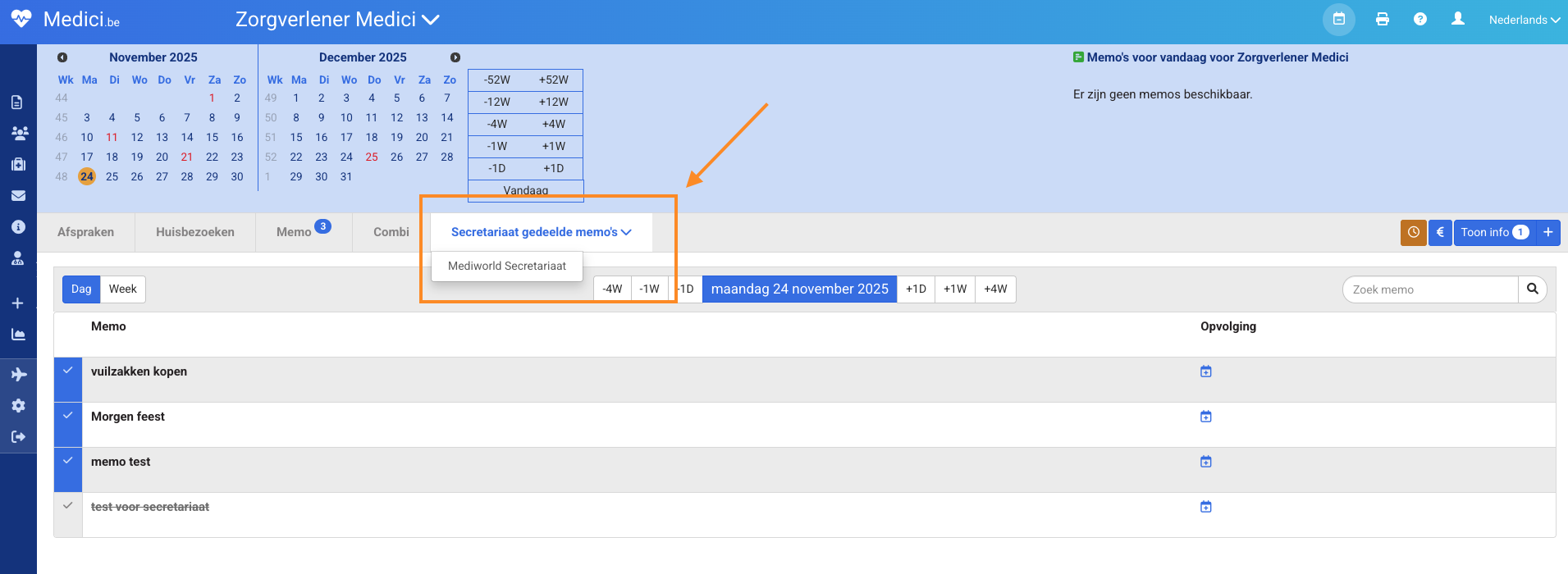
Task: Open the envelope messages icon in sidebar
Action: click(x=18, y=196)
